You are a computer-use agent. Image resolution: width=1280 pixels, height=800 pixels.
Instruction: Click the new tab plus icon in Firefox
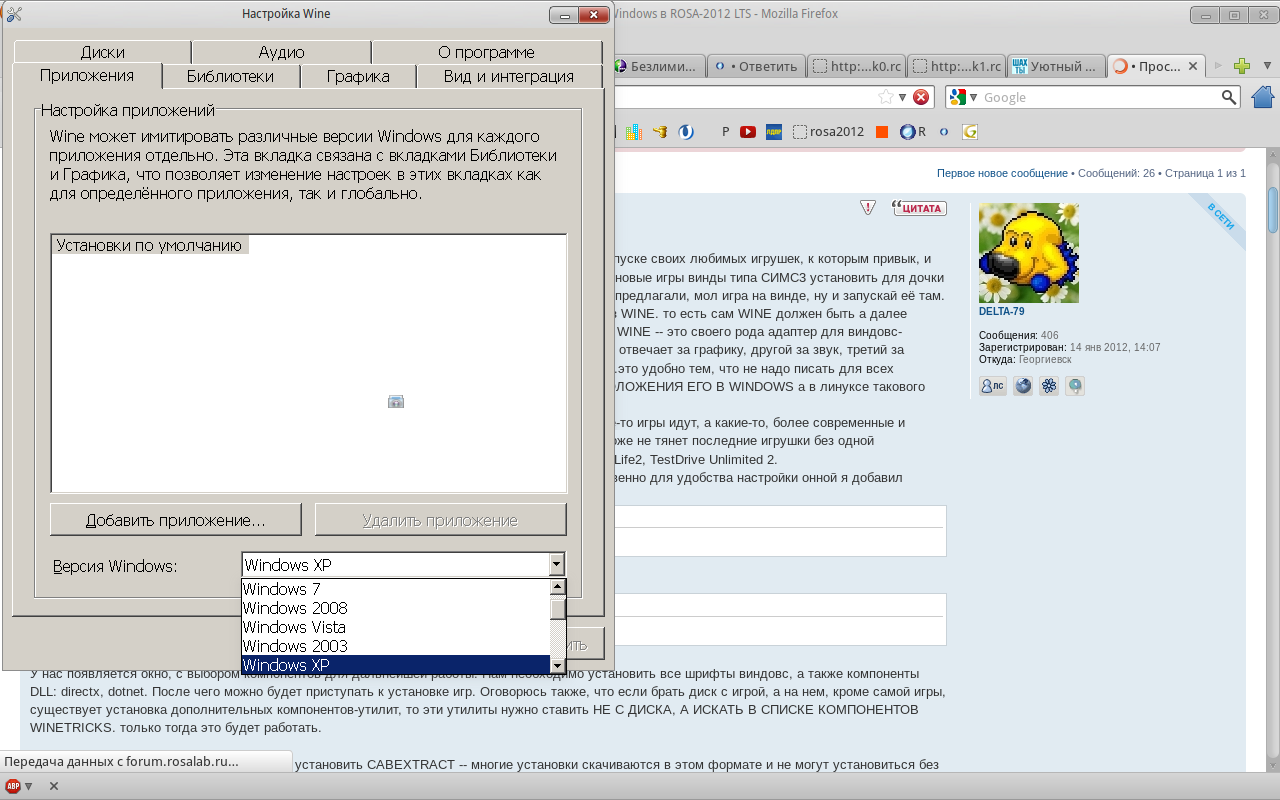[1242, 67]
